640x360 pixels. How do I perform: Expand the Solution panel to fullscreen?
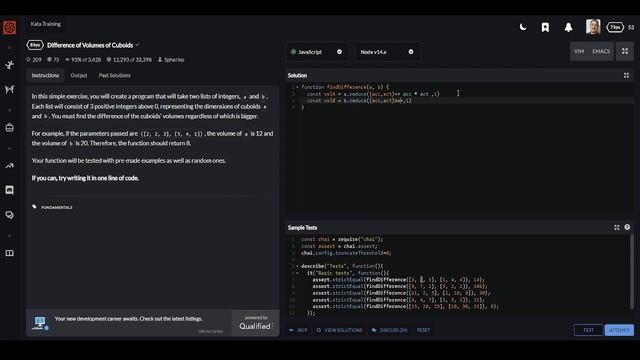pyautogui.click(x=626, y=76)
